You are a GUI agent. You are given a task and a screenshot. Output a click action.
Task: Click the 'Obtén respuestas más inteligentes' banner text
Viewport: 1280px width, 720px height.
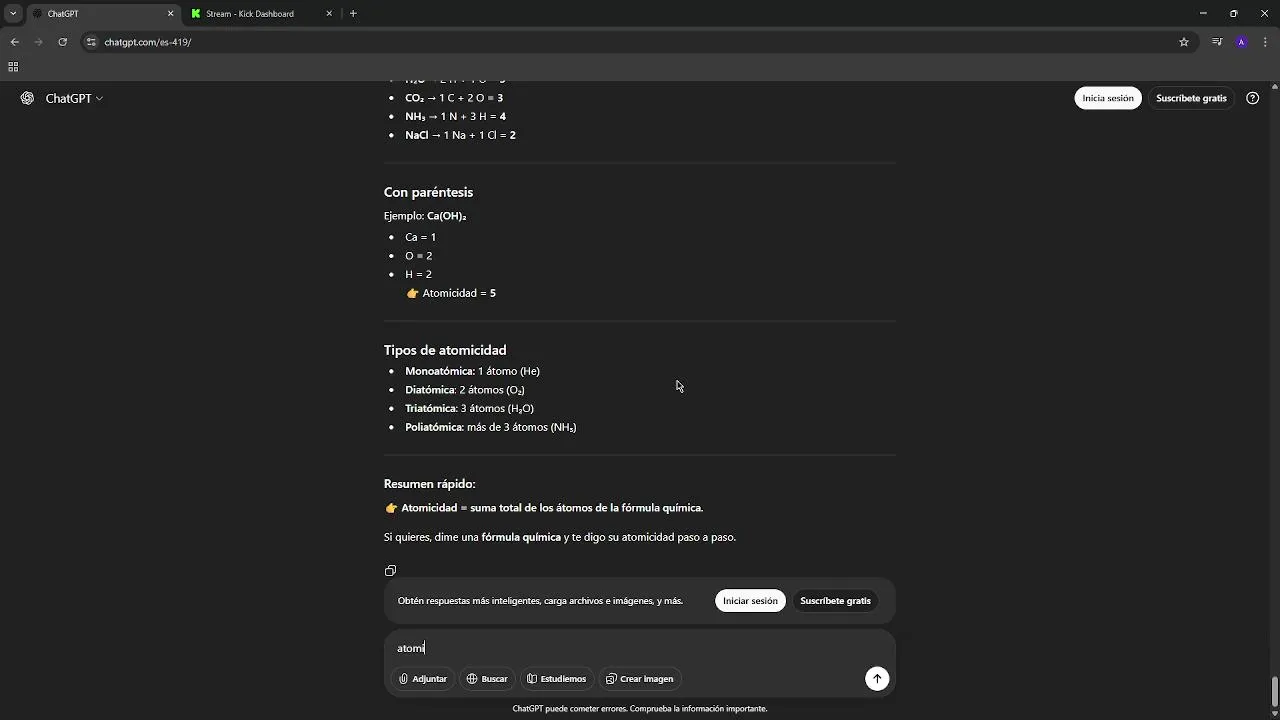[540, 601]
